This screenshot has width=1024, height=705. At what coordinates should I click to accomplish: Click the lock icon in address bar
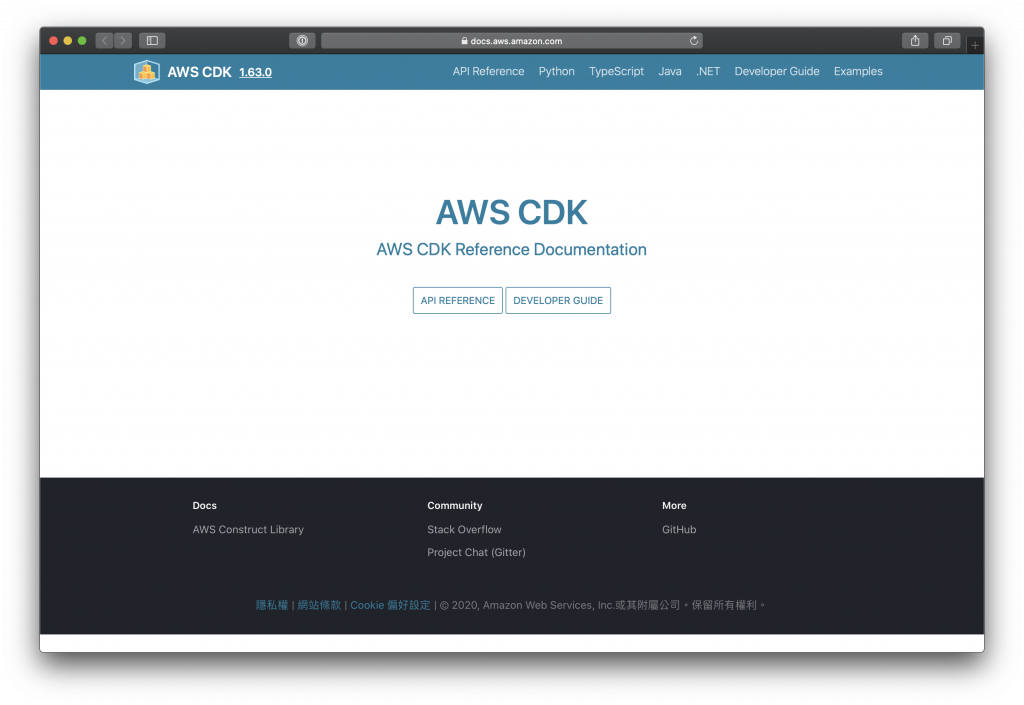point(464,40)
